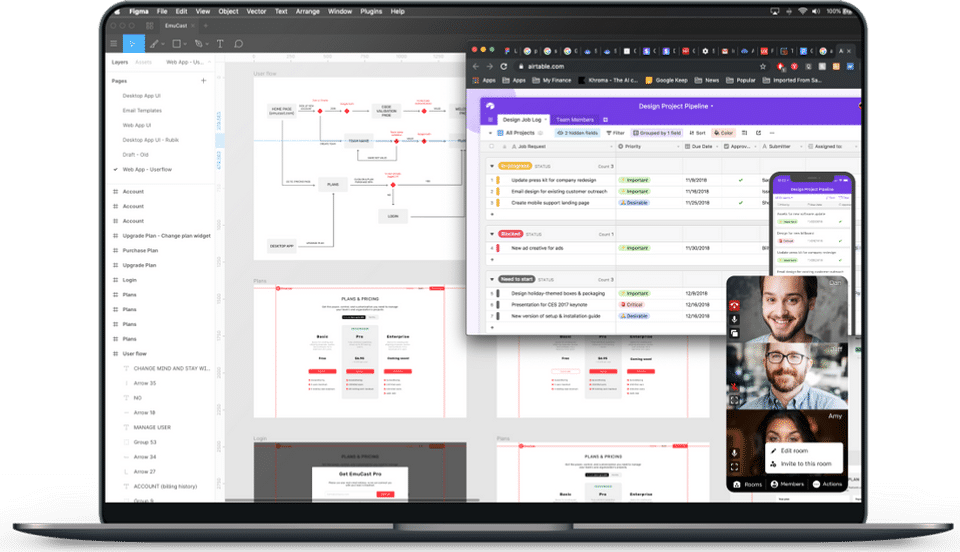
Task: Toggle approved check for Email design row
Action: 740,192
